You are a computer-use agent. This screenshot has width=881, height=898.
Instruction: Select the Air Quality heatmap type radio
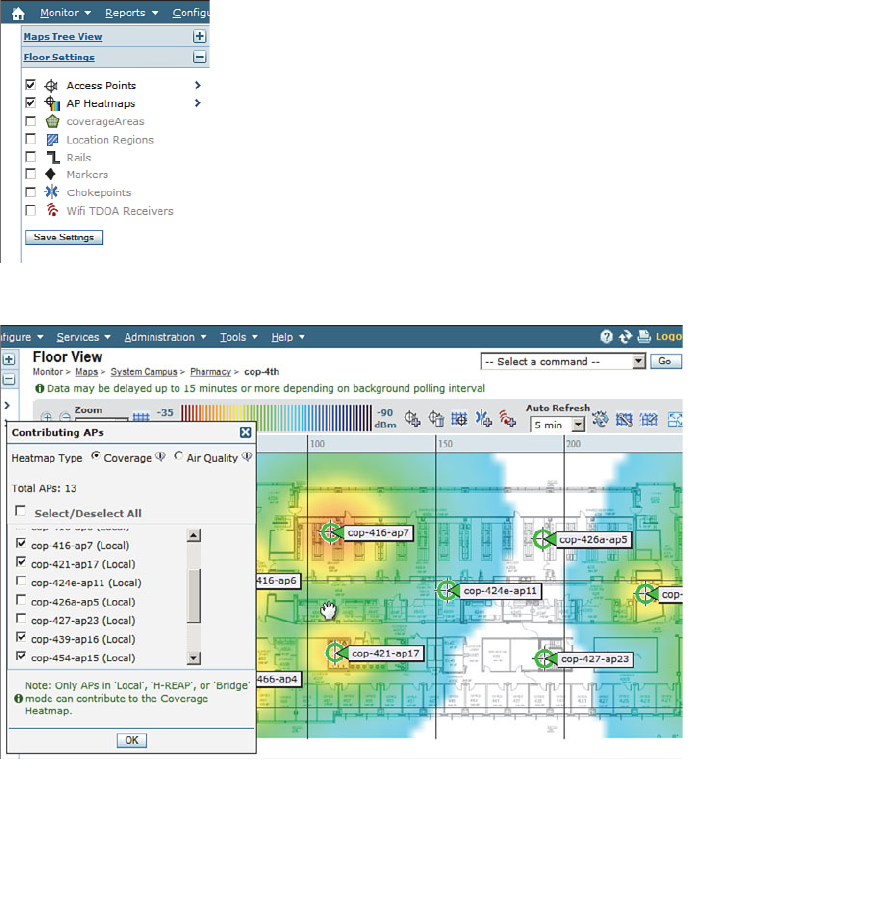point(179,456)
